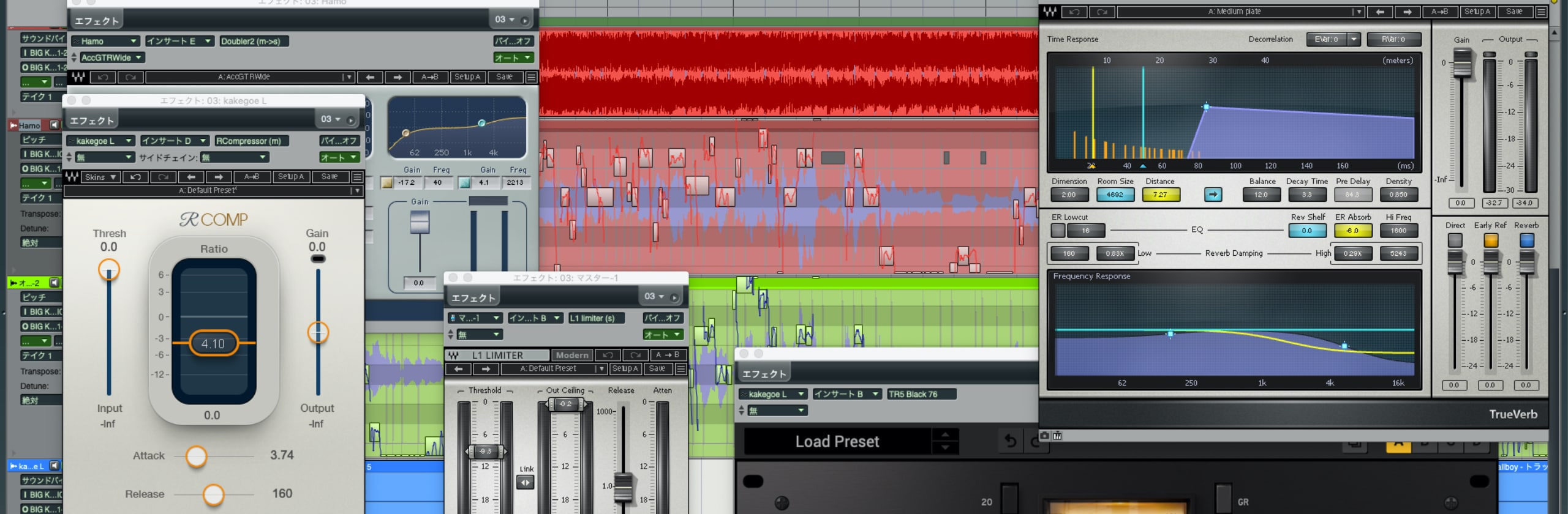The width and height of the screenshot is (1568, 514).
Task: Toggle the Doubler cyan EQ band swatch
Action: 464,182
